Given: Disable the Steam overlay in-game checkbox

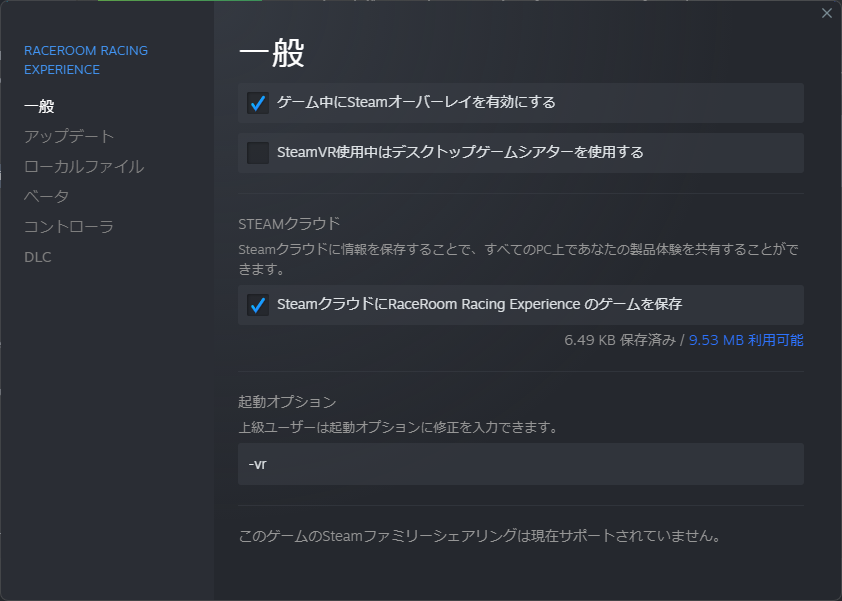Looking at the screenshot, I should 258,103.
